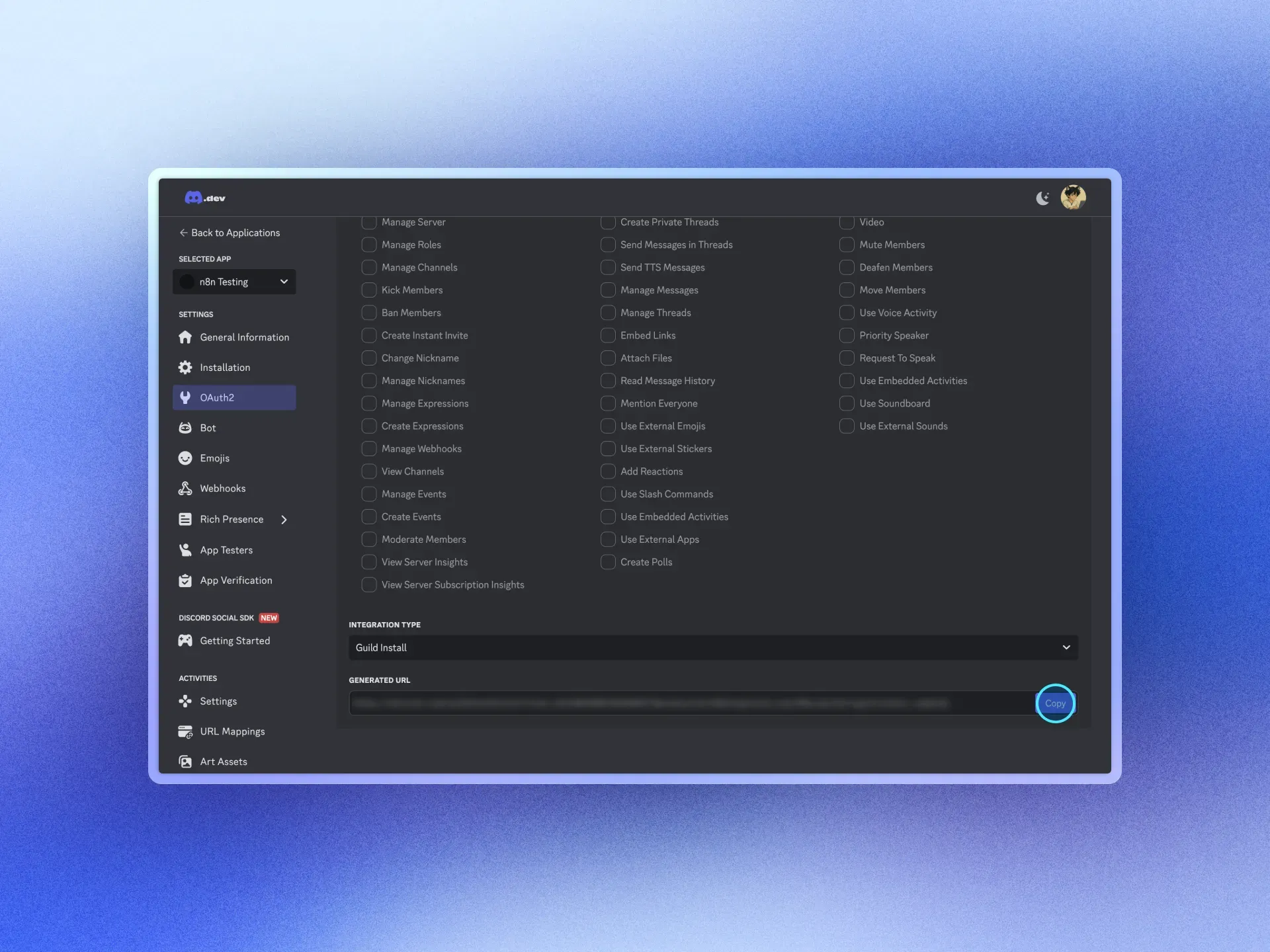Open the n8n Testing app selector dropdown
Screen dimensions: 1270x952
tap(234, 282)
